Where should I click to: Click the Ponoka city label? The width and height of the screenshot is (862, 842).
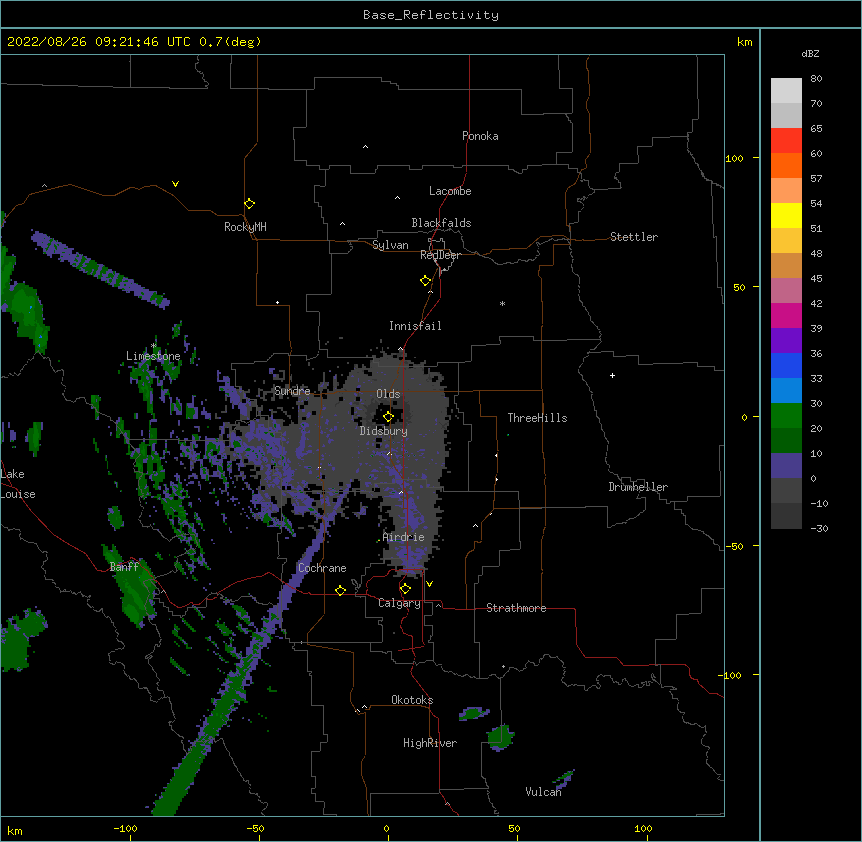coord(480,136)
